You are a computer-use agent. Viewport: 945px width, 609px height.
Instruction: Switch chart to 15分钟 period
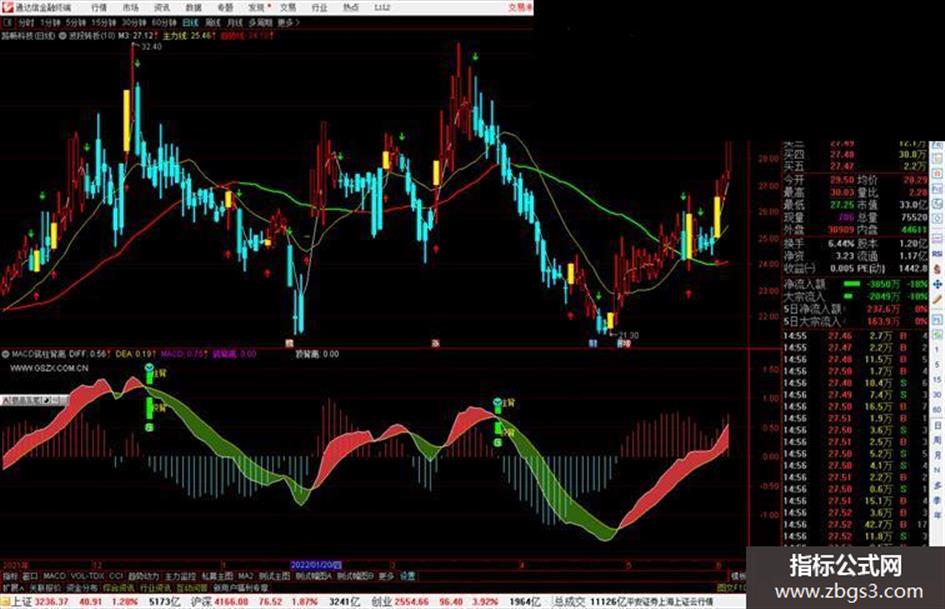pyautogui.click(x=104, y=23)
